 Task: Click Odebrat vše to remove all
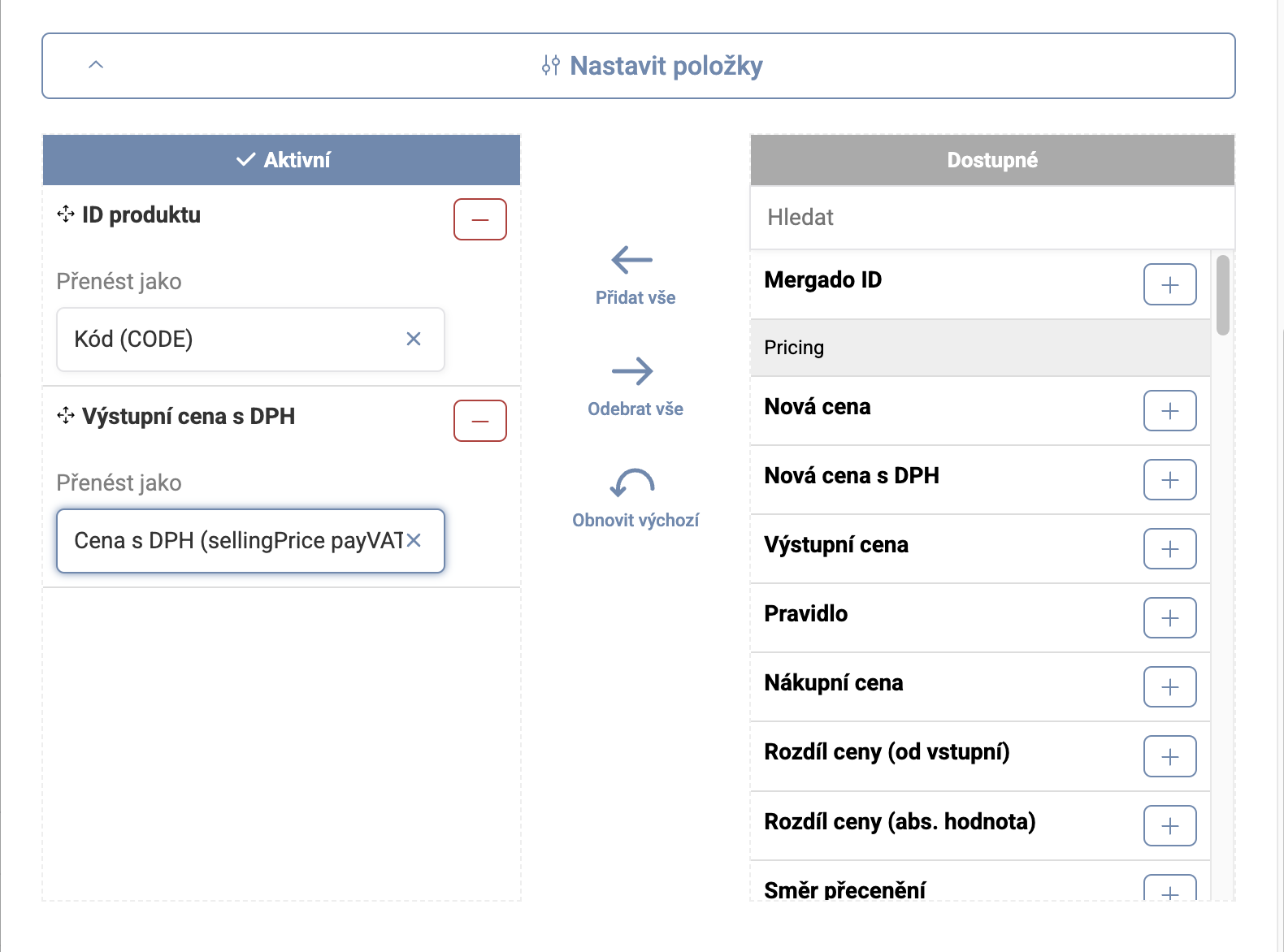[634, 387]
